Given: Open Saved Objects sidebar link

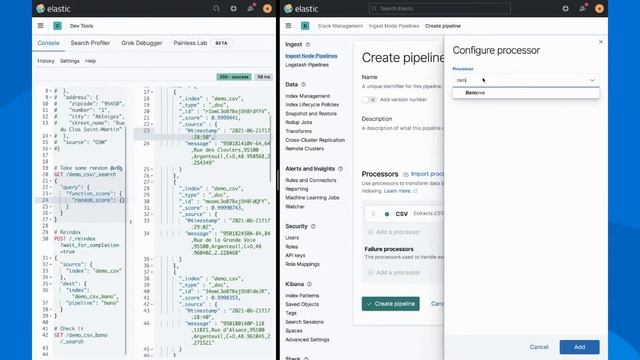Looking at the screenshot, I should (302, 304).
